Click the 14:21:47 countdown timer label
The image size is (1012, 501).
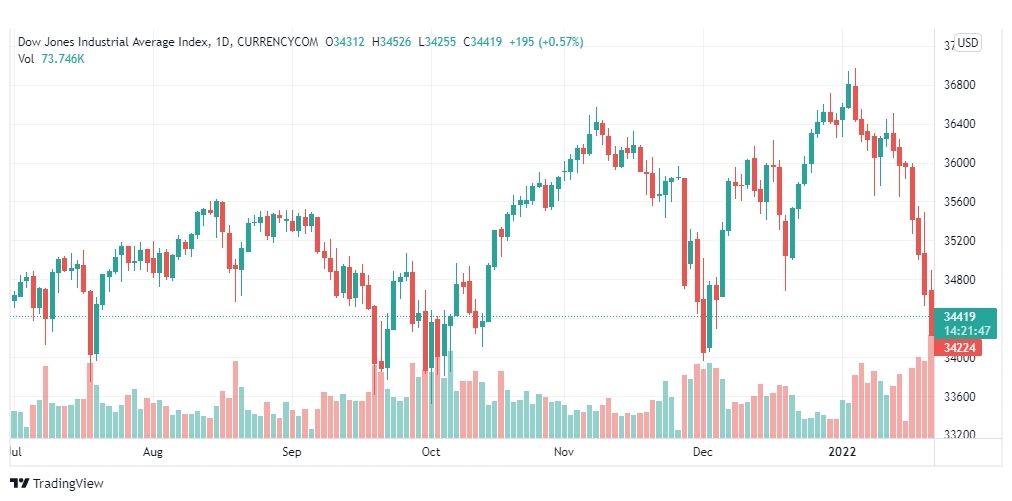(x=966, y=331)
